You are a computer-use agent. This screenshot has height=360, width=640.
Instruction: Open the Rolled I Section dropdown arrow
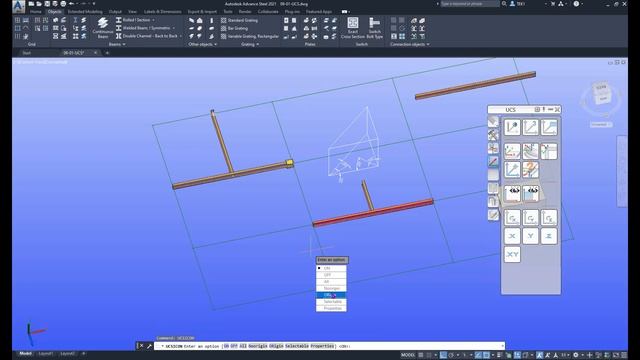[153, 20]
